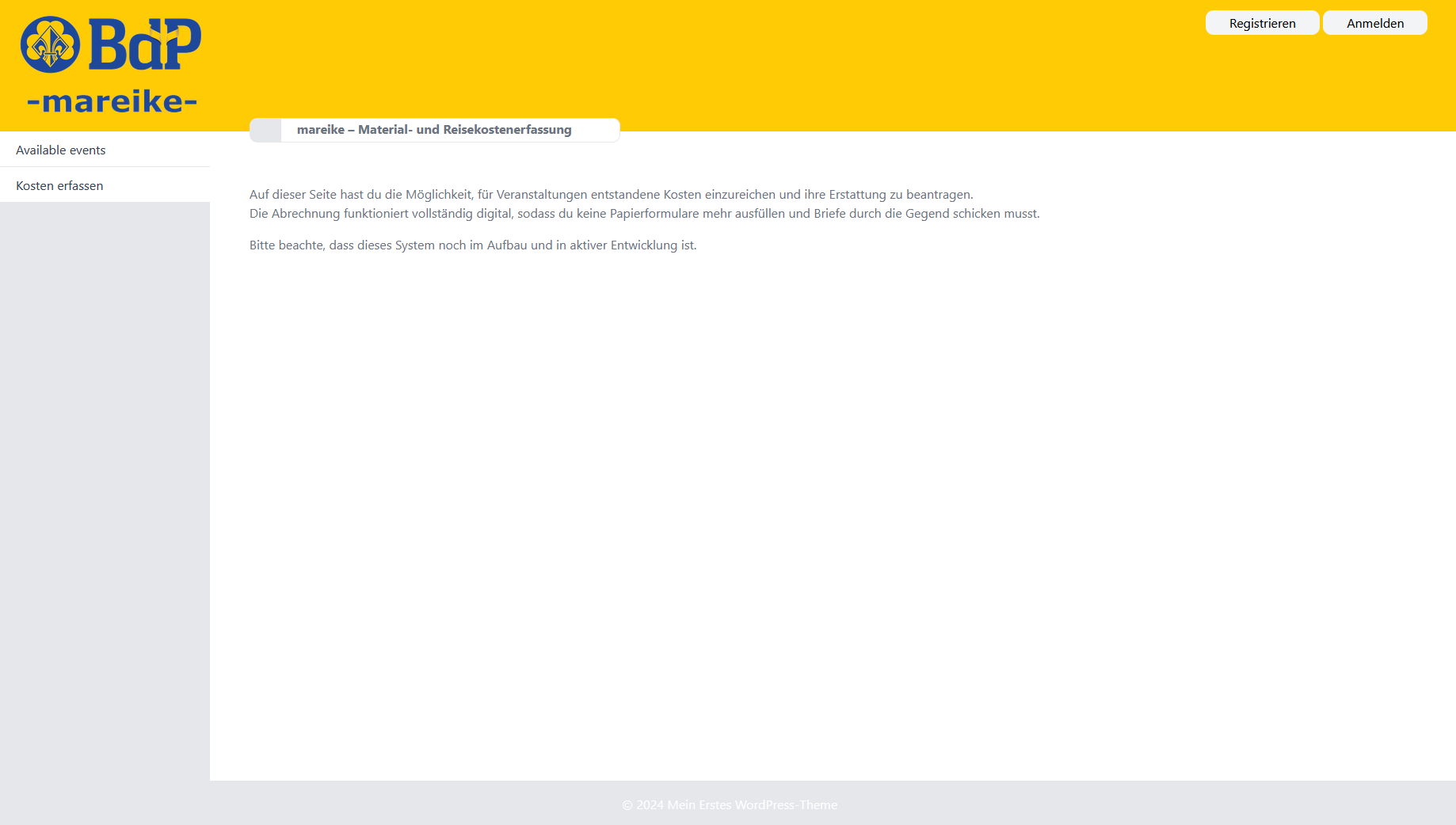Click the BdP fleur-de-lis emblem

pyautogui.click(x=50, y=45)
